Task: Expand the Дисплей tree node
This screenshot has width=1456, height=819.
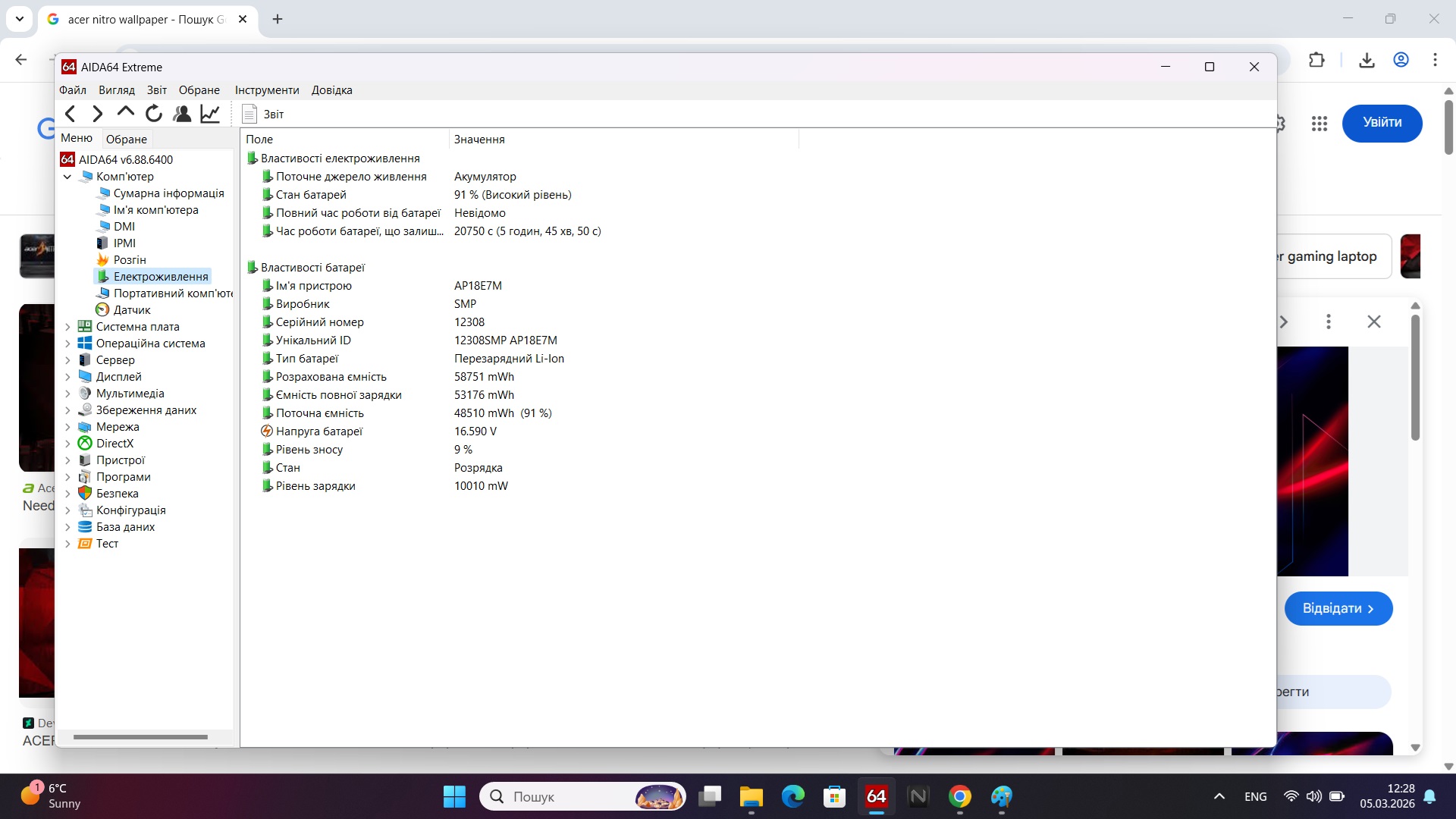Action: coord(69,376)
